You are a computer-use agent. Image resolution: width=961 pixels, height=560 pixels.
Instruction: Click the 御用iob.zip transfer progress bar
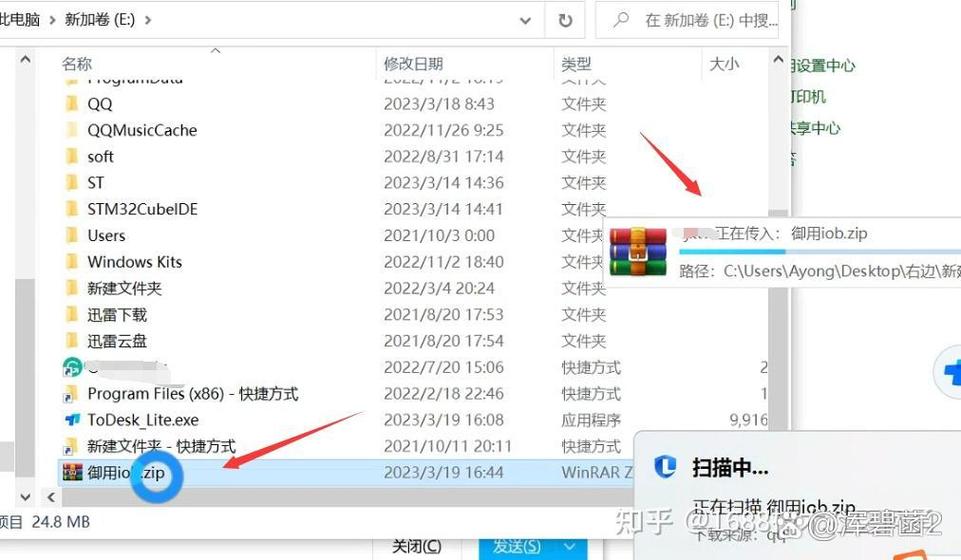click(x=820, y=251)
